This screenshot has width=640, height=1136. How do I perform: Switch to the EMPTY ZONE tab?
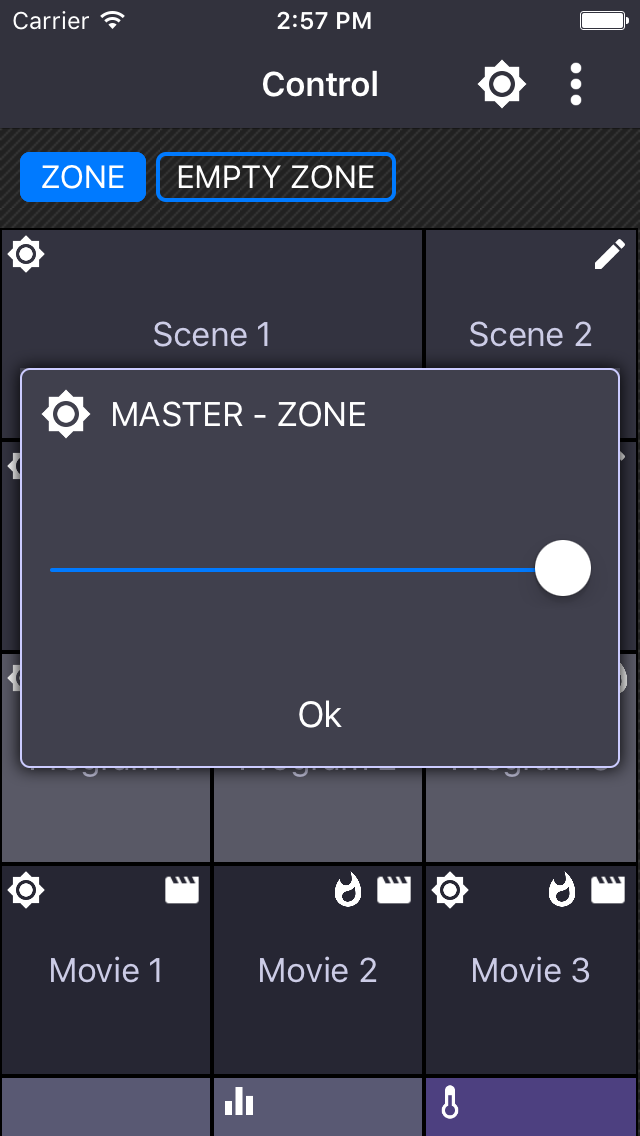coord(276,177)
